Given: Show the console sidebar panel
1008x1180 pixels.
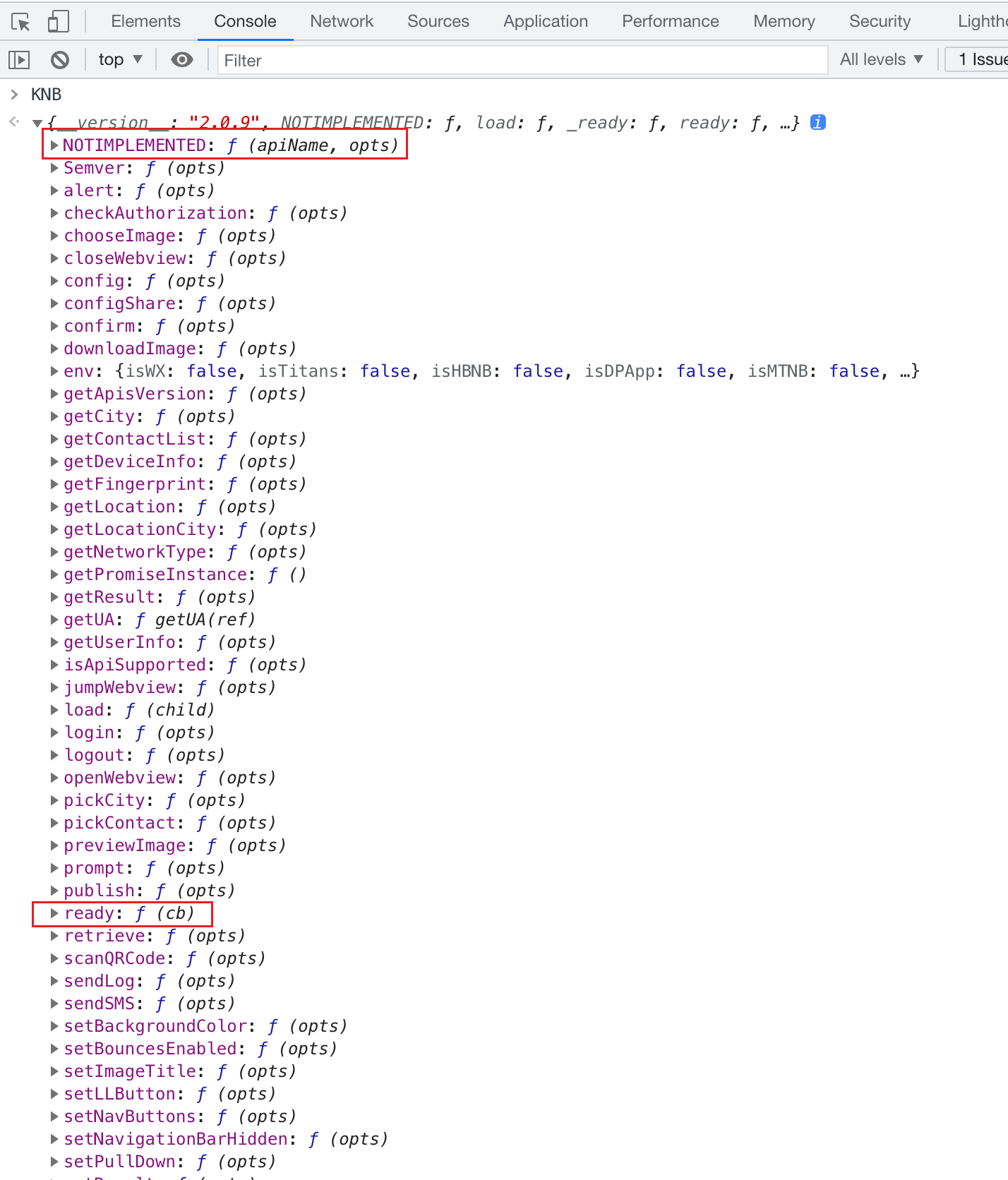Looking at the screenshot, I should pyautogui.click(x=19, y=60).
